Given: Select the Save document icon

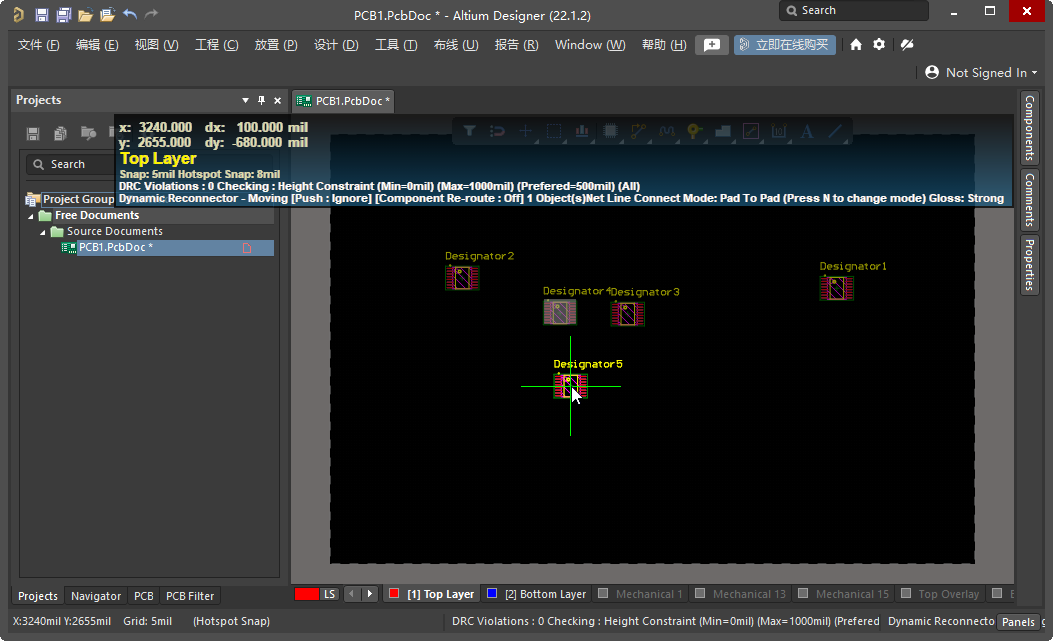Looking at the screenshot, I should click(42, 13).
